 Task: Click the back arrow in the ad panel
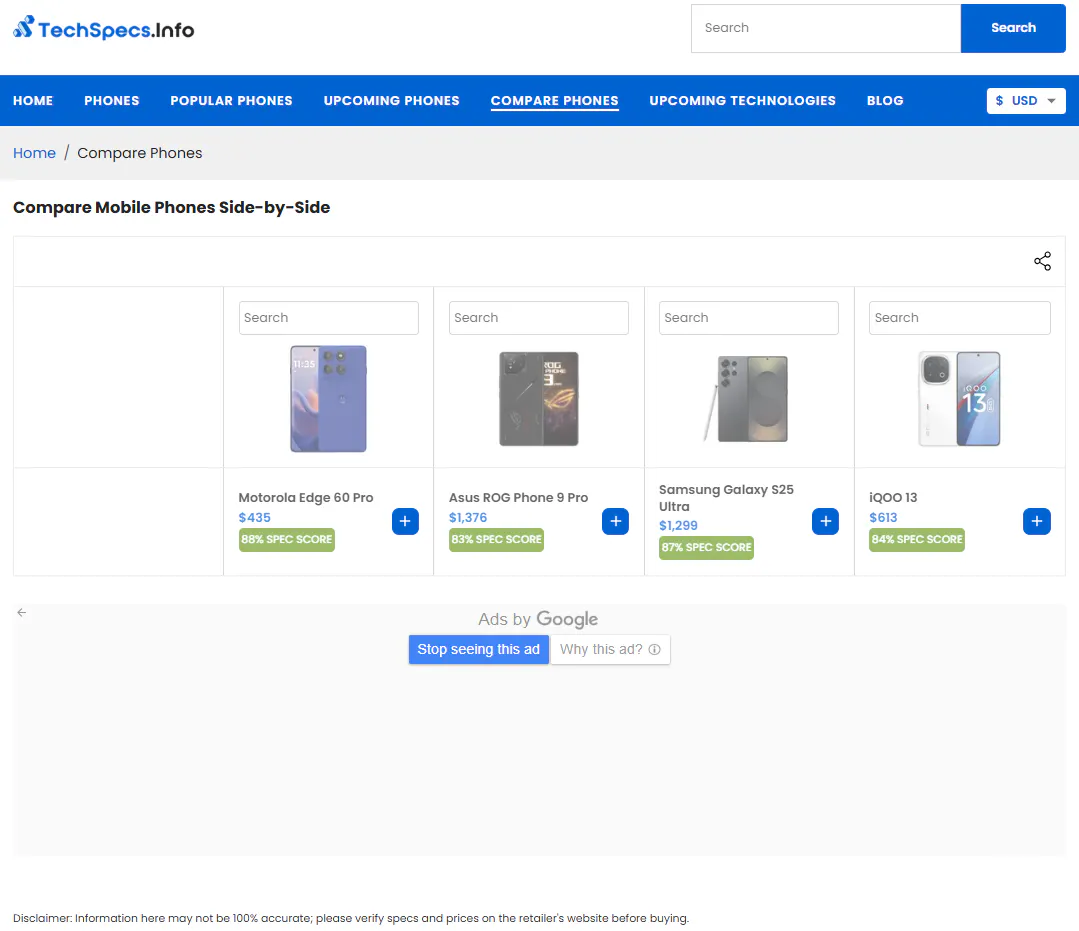[x=22, y=612]
